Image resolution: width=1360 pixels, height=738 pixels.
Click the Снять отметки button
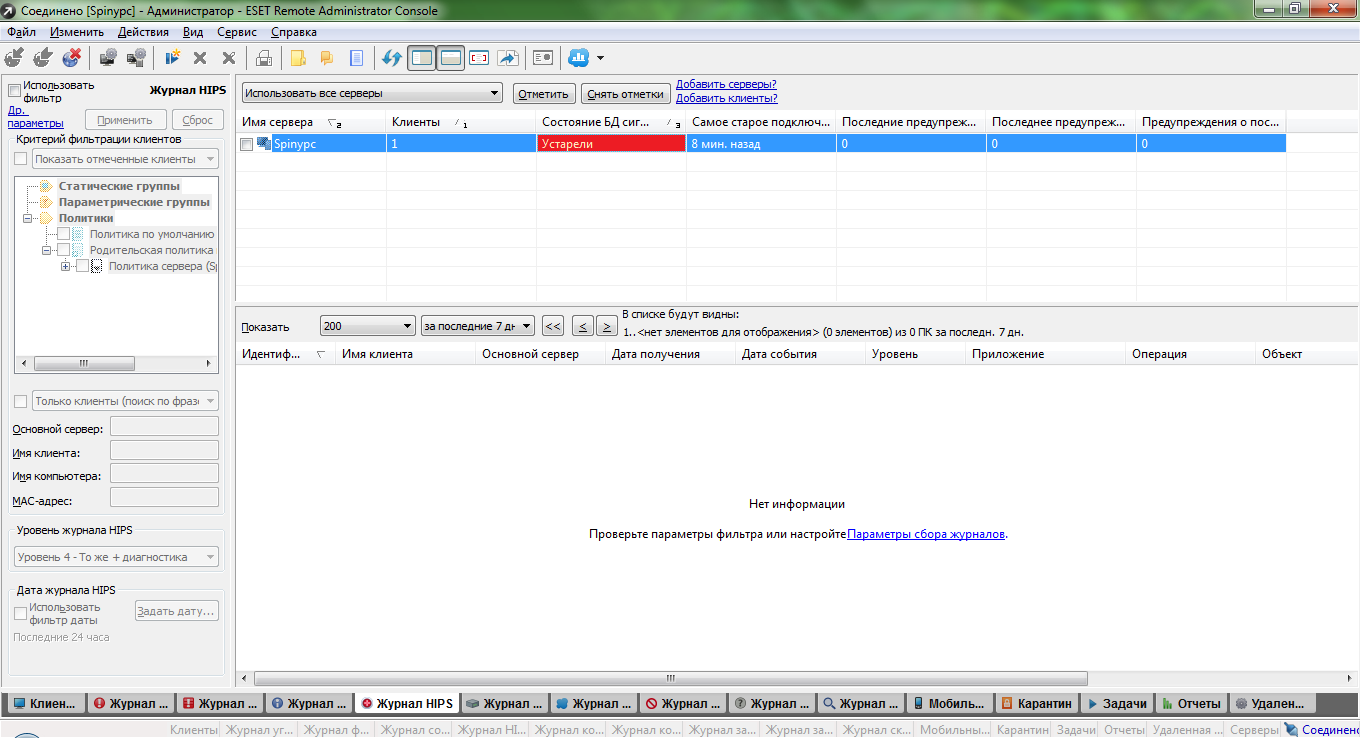pos(626,94)
